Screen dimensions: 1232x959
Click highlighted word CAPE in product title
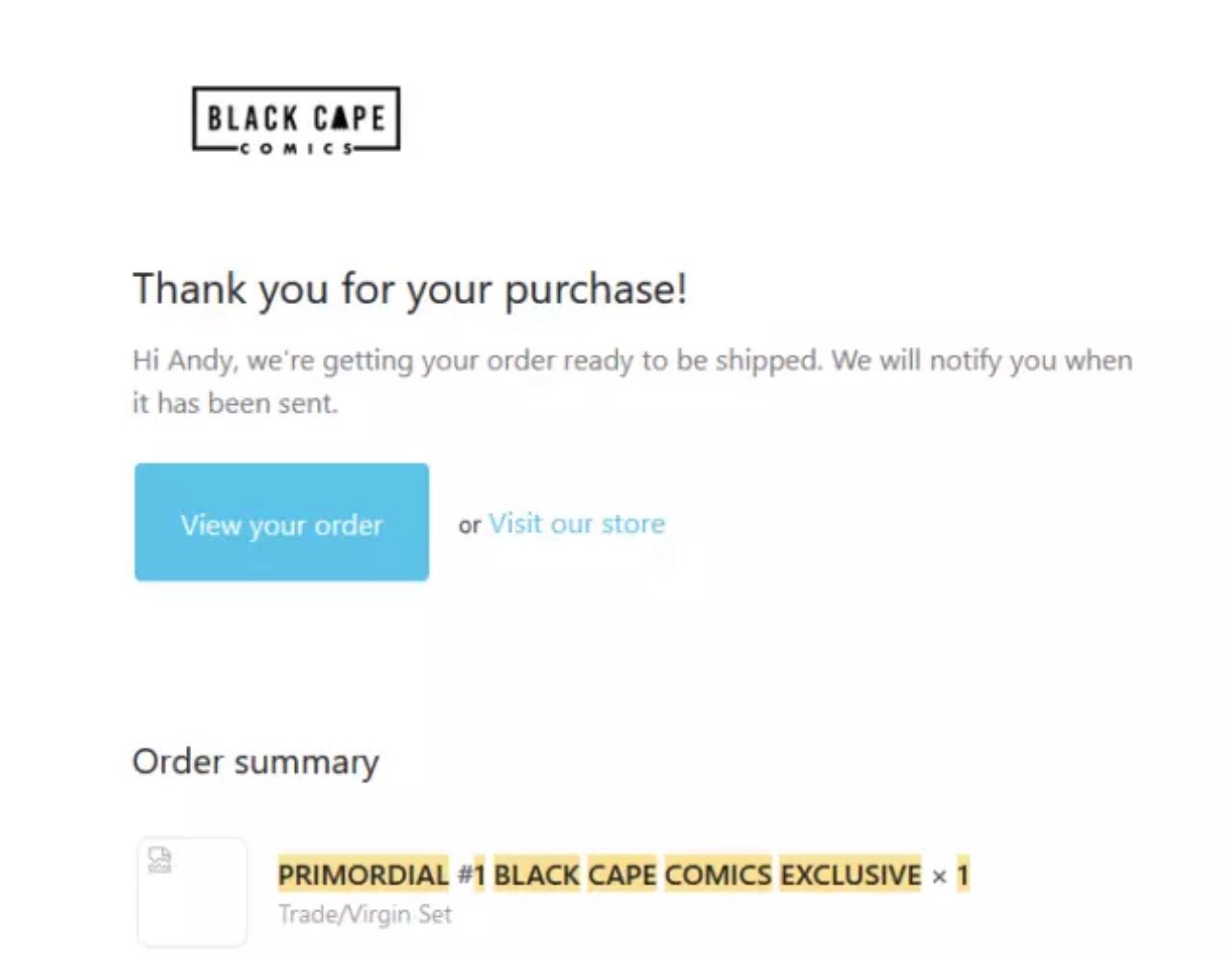(623, 874)
